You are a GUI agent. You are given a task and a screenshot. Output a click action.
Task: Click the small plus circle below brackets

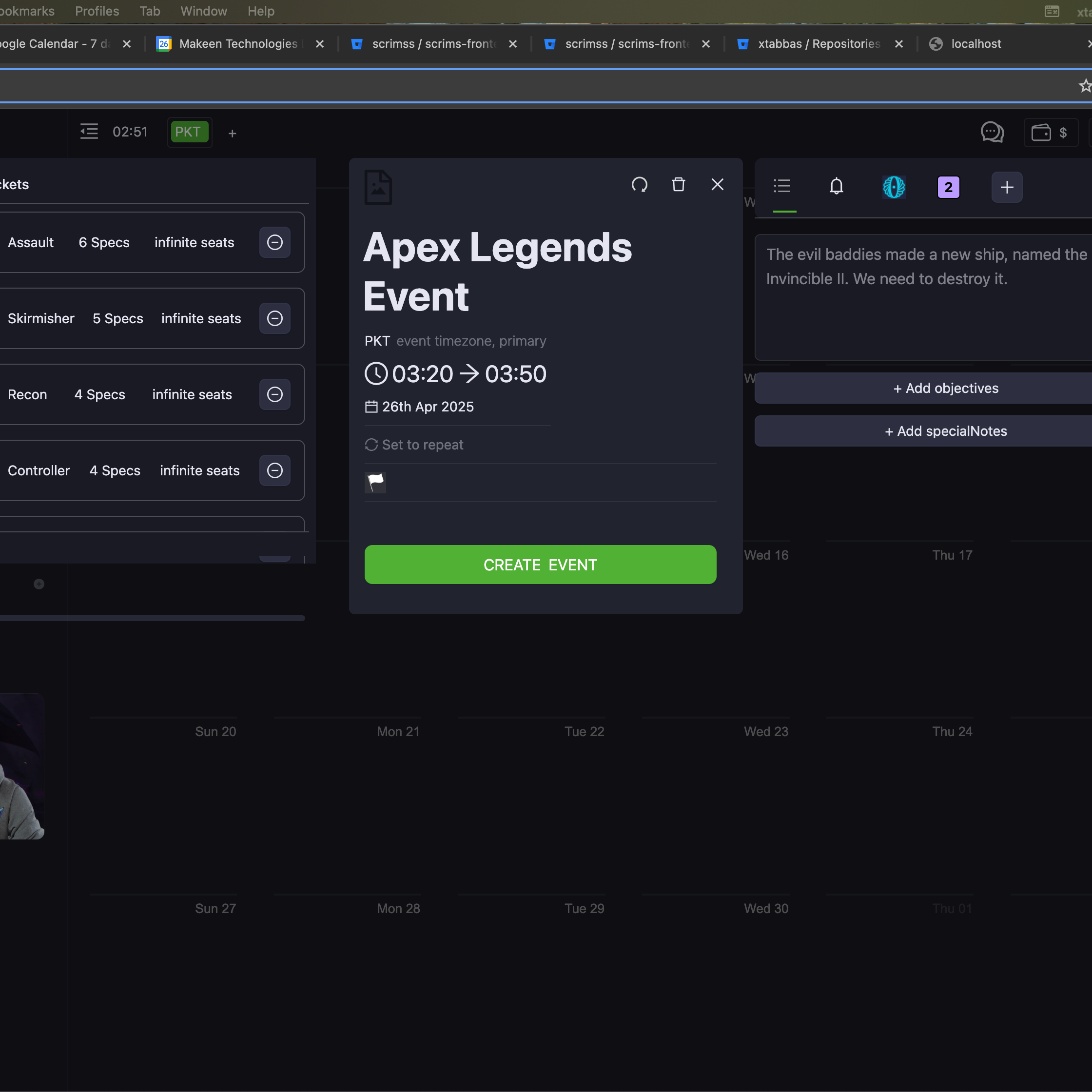point(39,584)
